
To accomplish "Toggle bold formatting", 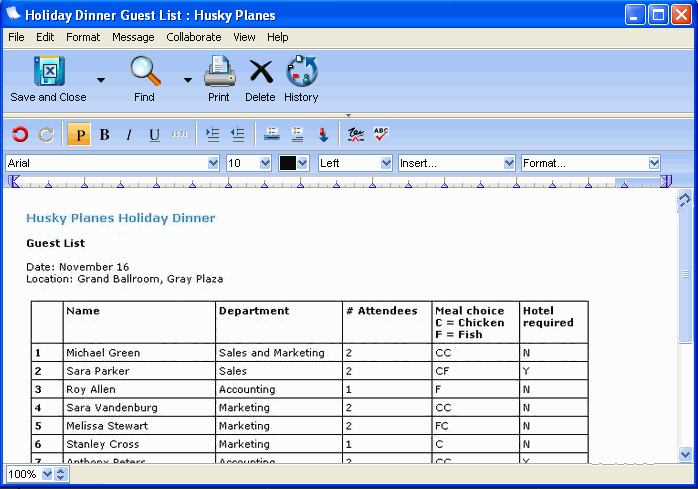I will 104,135.
